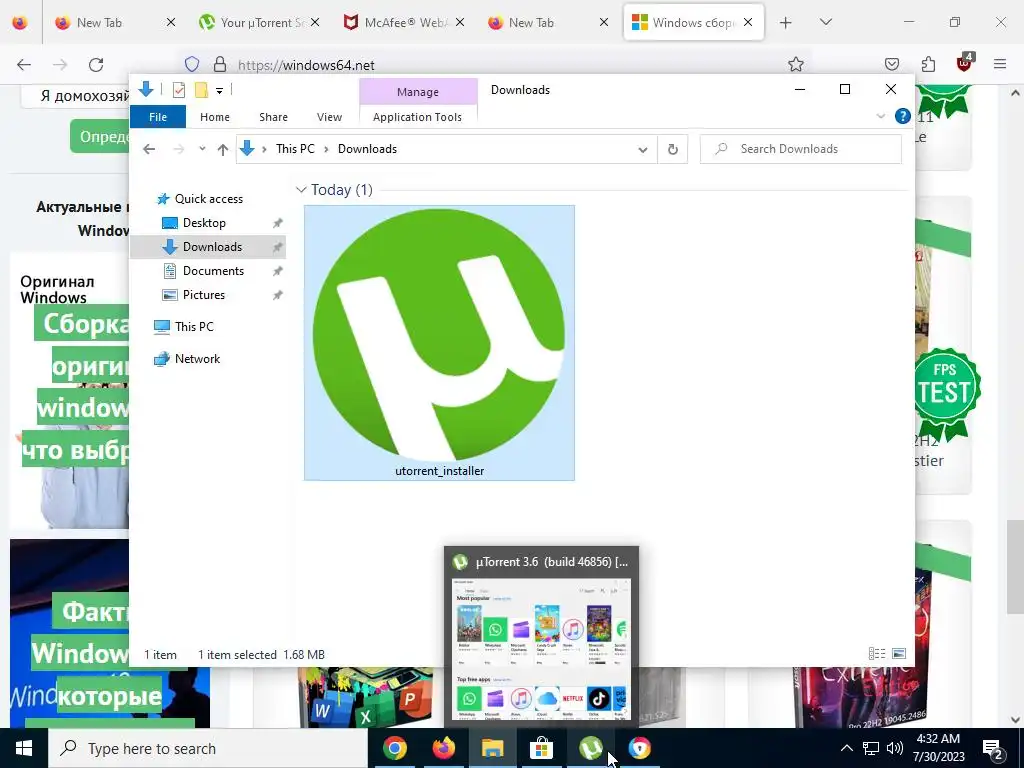Collapse the Today (1) group
The image size is (1024, 768).
[x=301, y=189]
